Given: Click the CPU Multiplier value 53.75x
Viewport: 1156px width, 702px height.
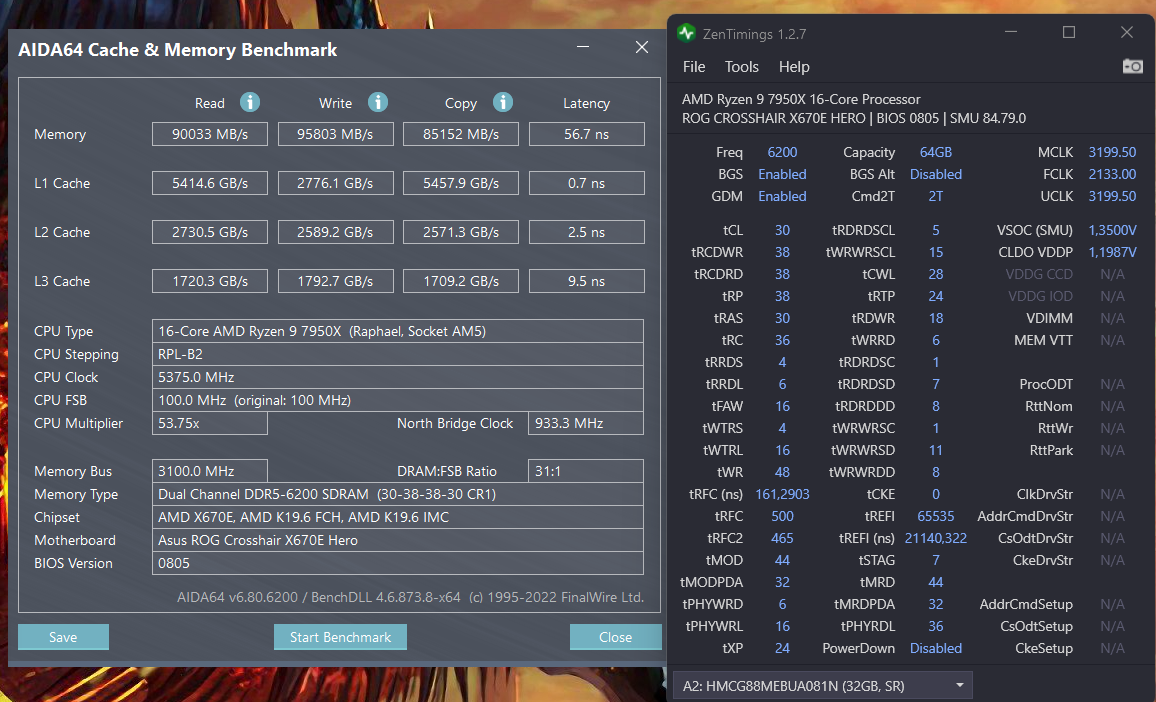Looking at the screenshot, I should point(210,423).
